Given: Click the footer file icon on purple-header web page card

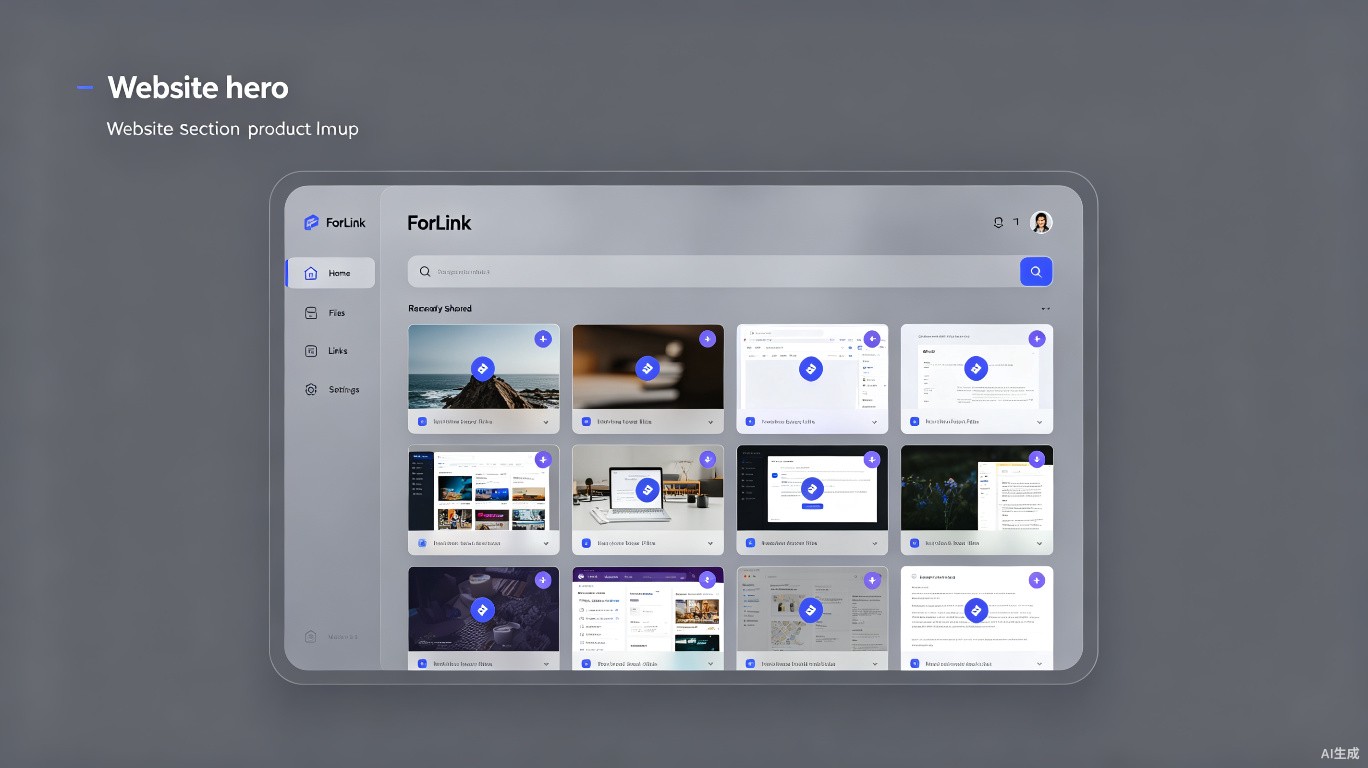Looking at the screenshot, I should (x=586, y=663).
